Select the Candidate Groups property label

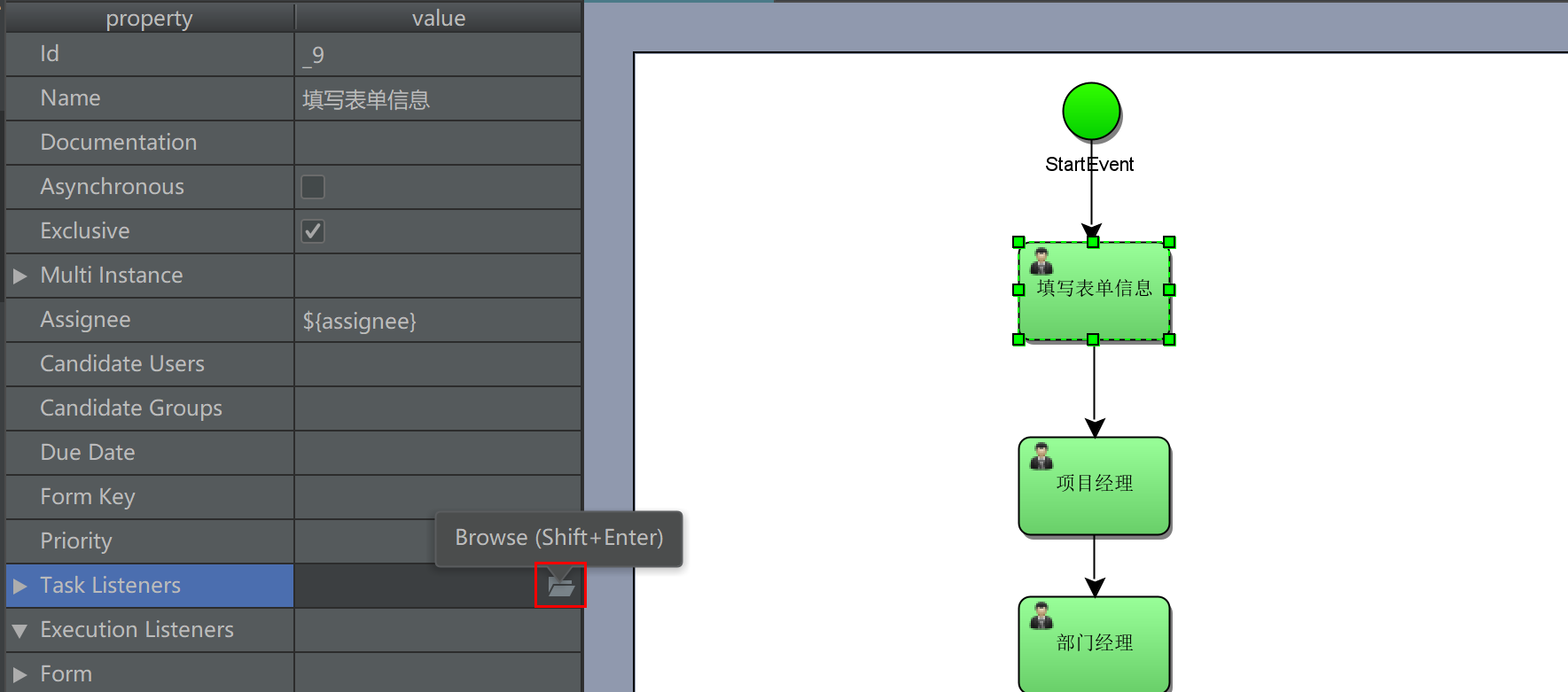tap(131, 408)
